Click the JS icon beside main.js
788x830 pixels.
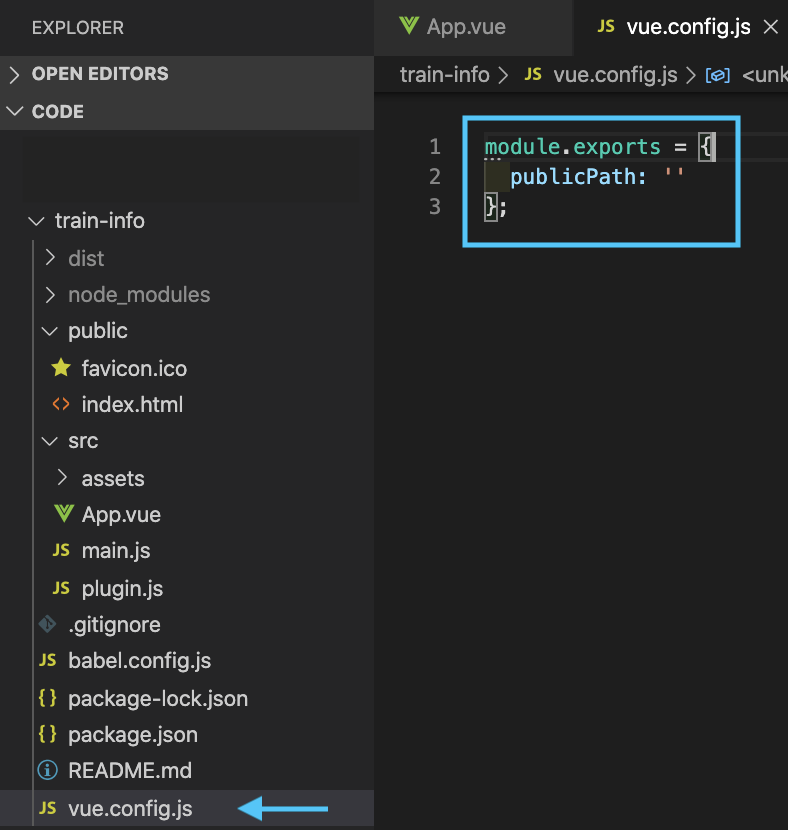[x=61, y=551]
